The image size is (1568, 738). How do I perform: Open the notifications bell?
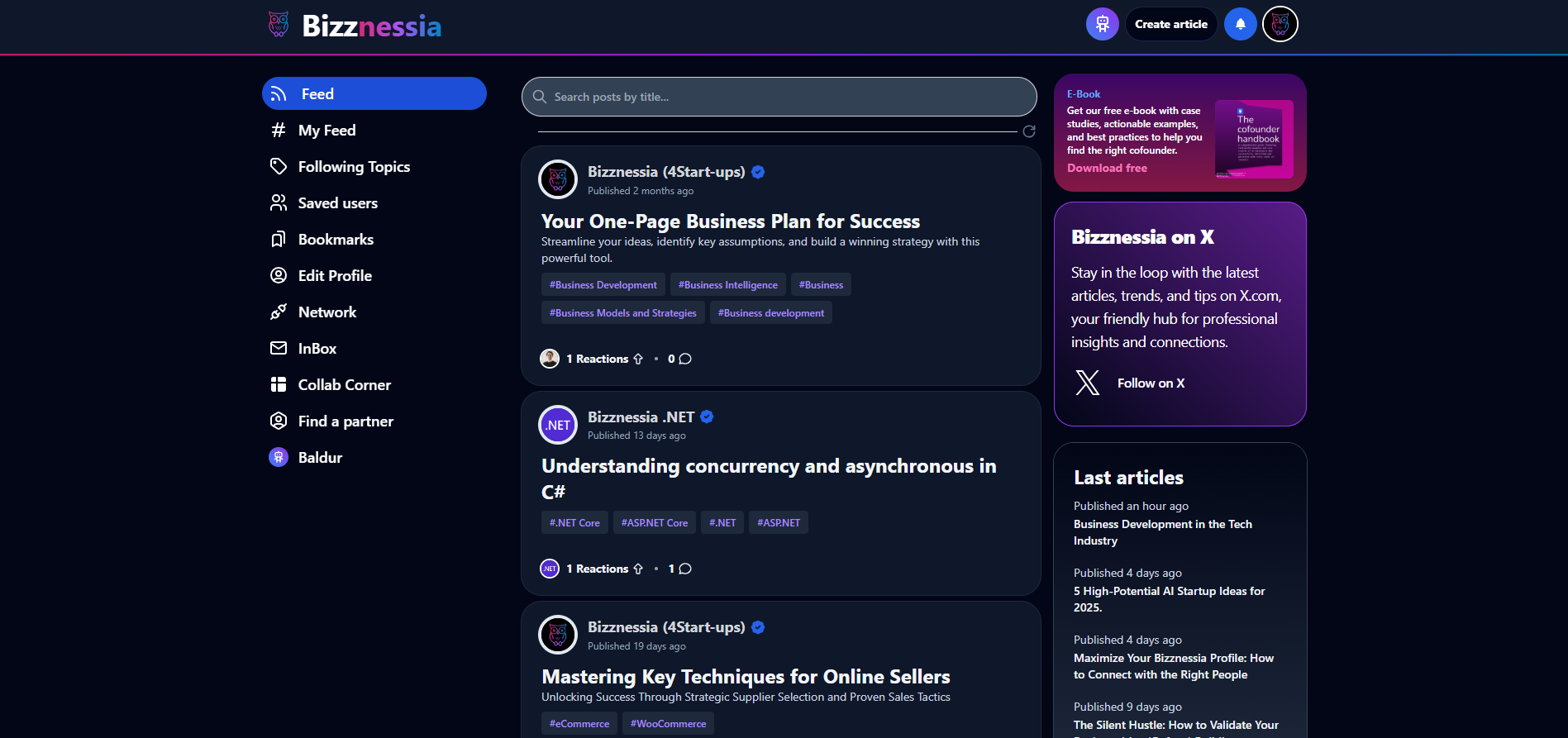[x=1240, y=24]
